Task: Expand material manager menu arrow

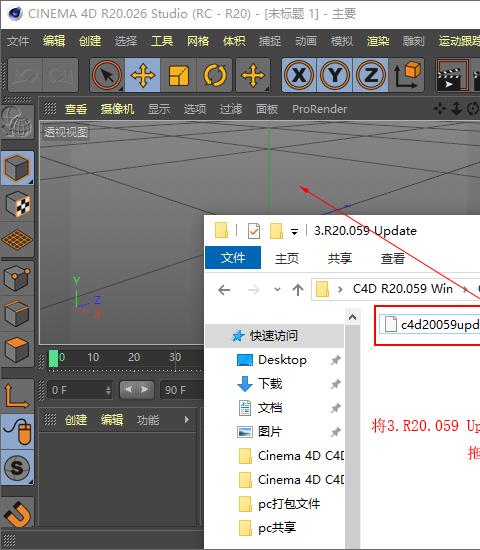Action: click(x=187, y=420)
